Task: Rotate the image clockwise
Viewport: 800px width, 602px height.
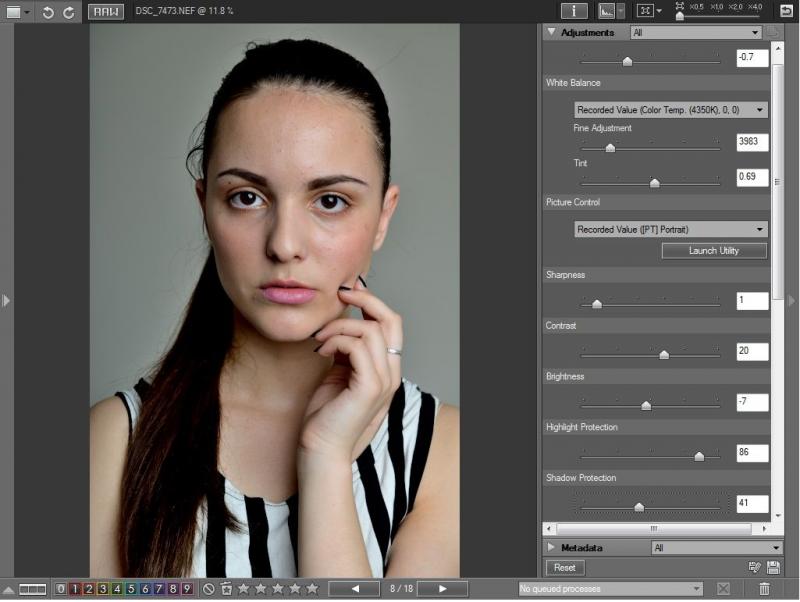Action: click(69, 12)
